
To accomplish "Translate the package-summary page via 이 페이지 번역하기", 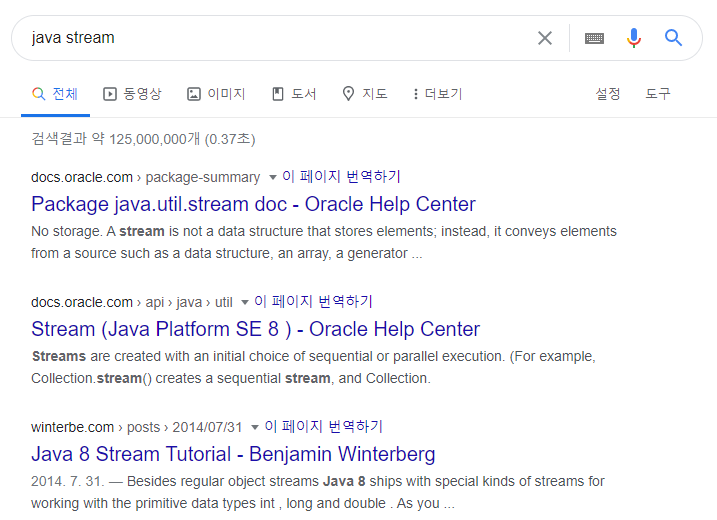I will 341,177.
